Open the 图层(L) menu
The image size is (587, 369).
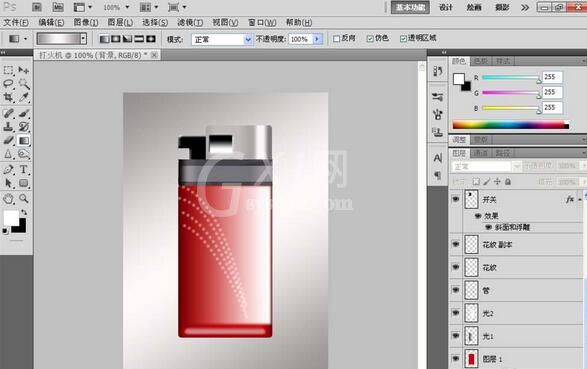[x=120, y=22]
